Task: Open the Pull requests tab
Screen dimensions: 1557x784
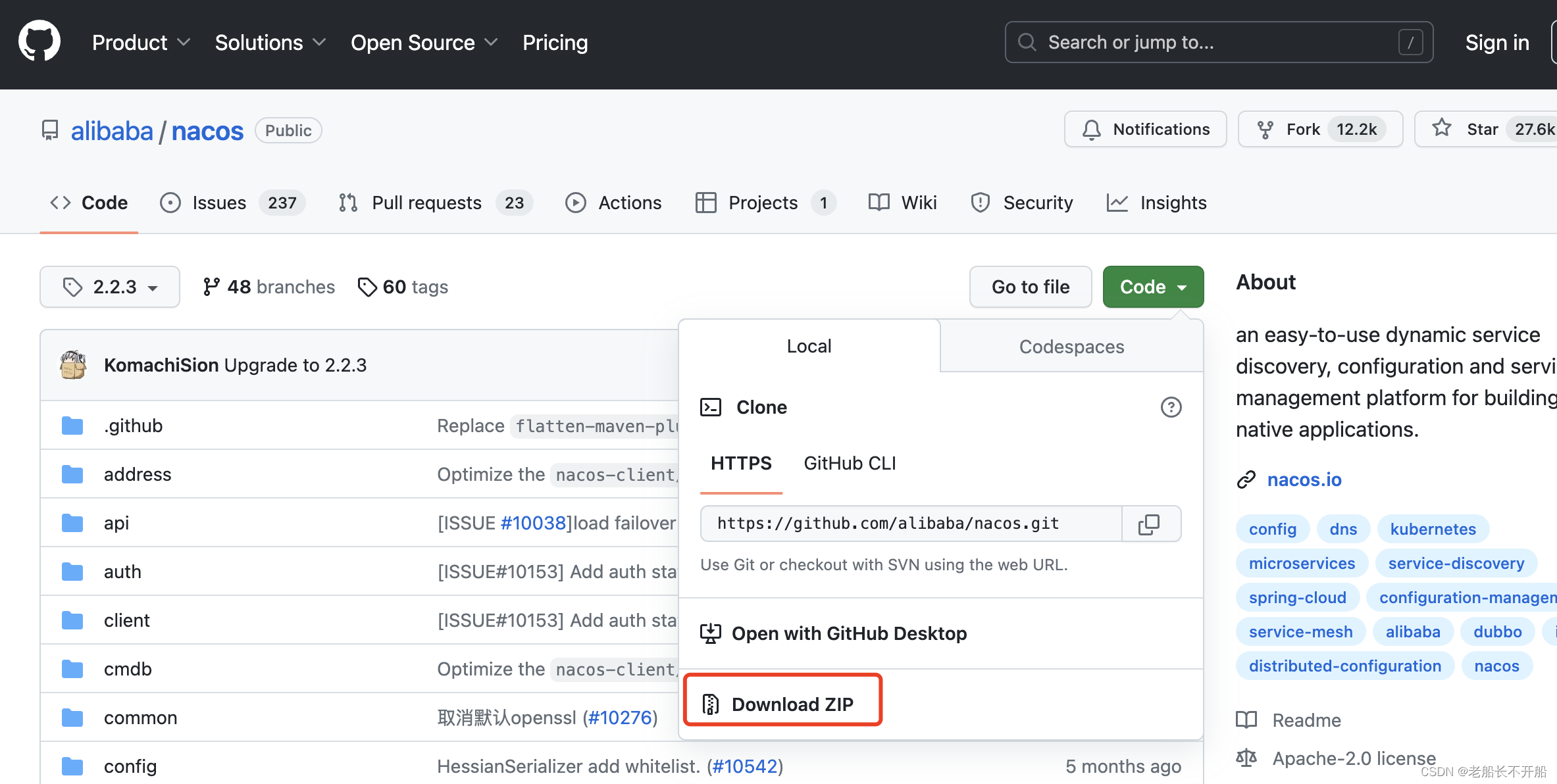Action: pos(436,203)
